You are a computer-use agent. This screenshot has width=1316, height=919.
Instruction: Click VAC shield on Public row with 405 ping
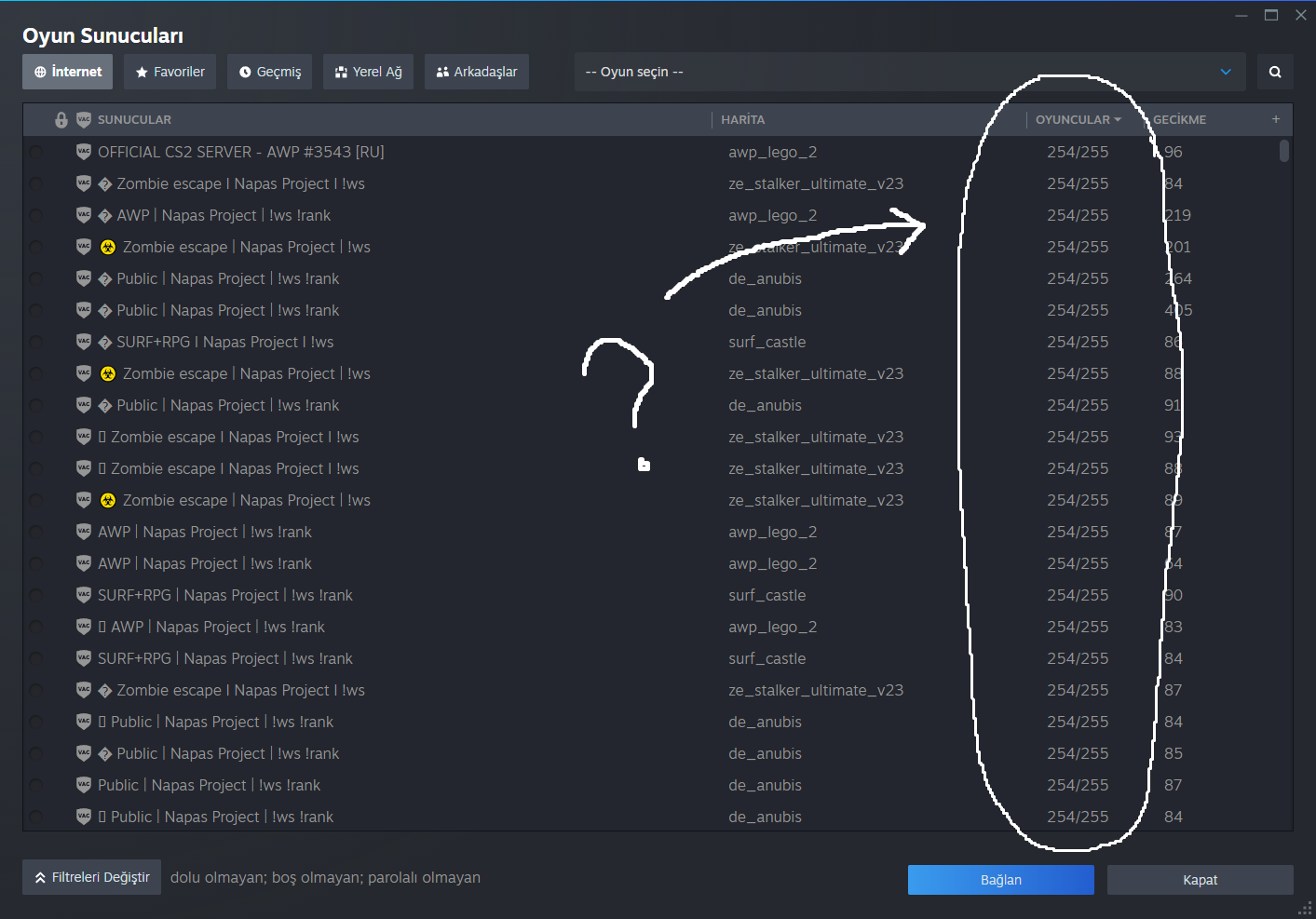pyautogui.click(x=84, y=310)
